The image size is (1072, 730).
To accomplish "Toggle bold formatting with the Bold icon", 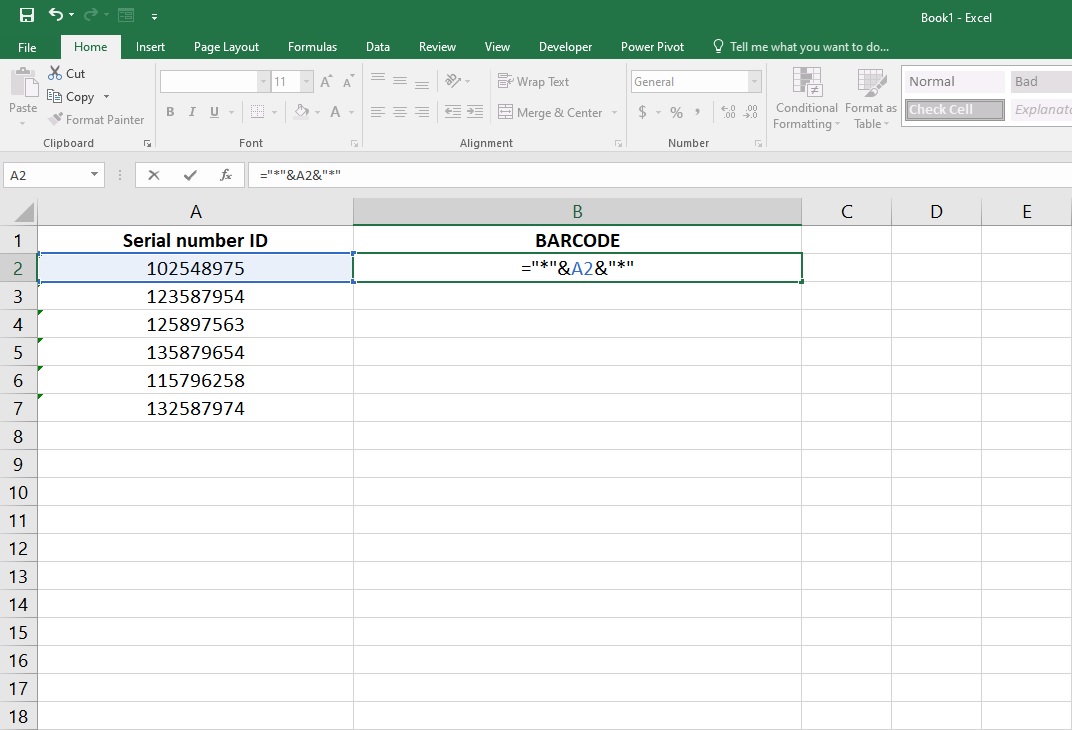I will (x=170, y=111).
